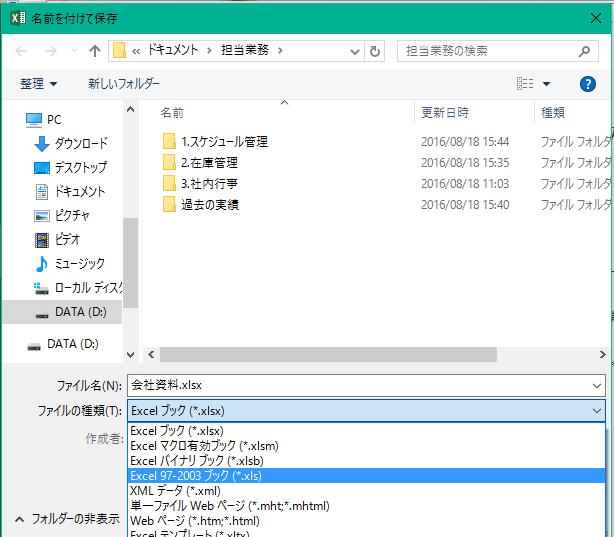614x537 pixels.
Task: Click the 2.在庫管理 folder icon
Action: click(169, 163)
